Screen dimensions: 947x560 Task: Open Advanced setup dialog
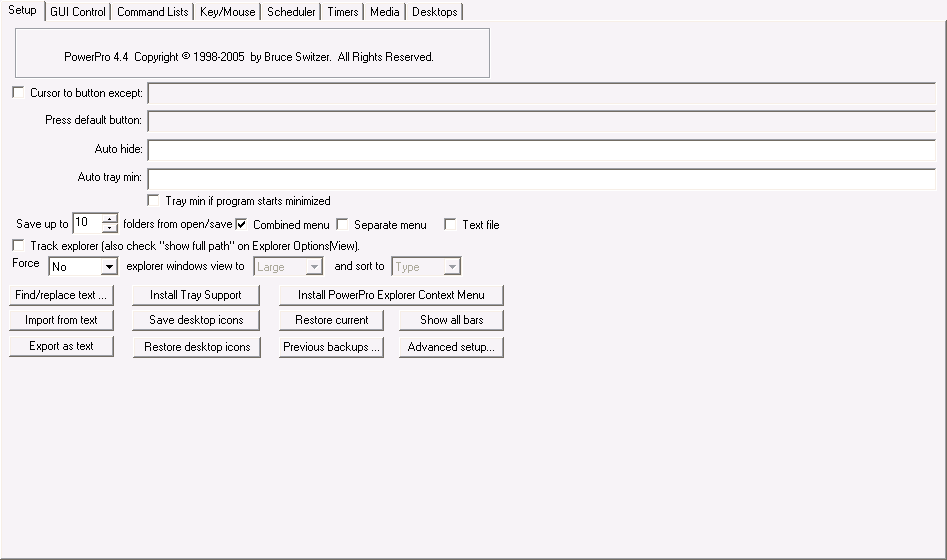click(451, 347)
